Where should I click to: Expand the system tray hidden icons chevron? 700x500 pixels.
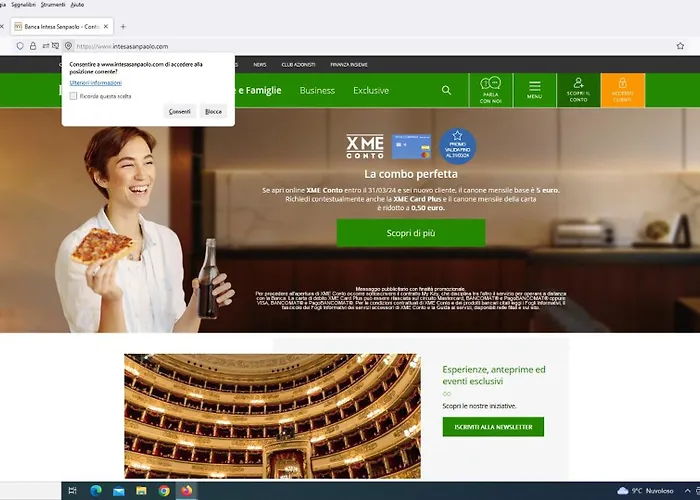point(688,491)
